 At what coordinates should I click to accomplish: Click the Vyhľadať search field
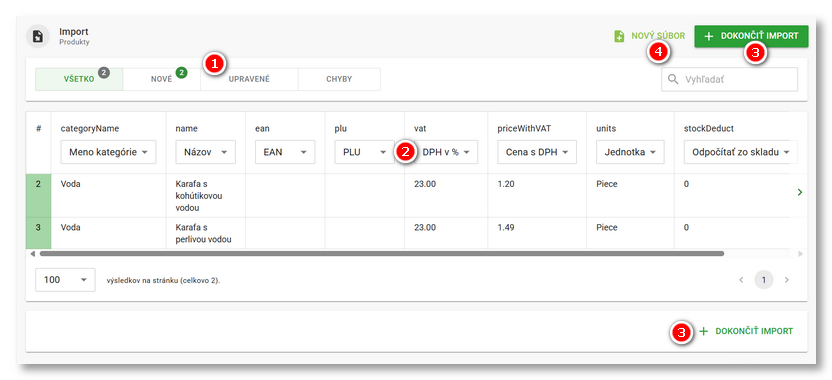(729, 80)
